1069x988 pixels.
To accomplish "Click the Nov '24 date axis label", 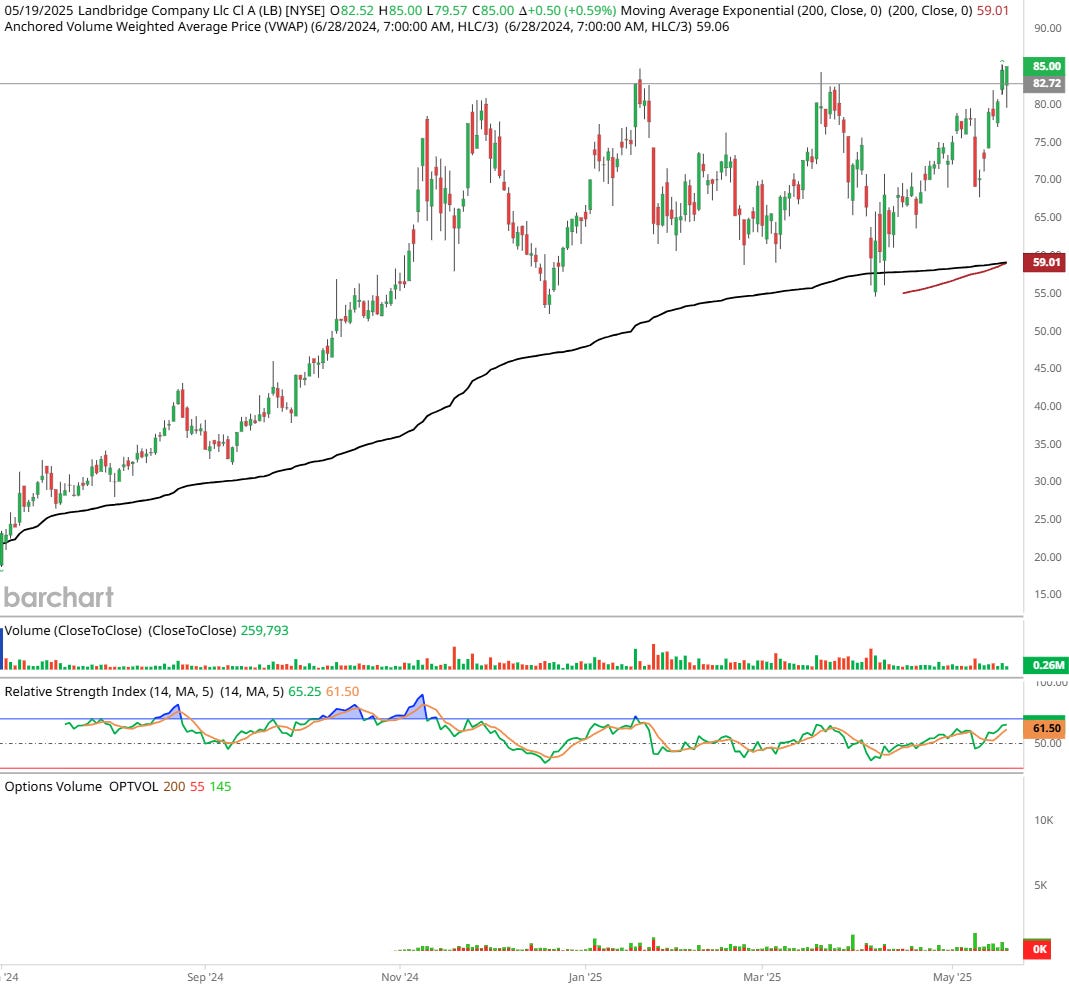I will tap(400, 977).
